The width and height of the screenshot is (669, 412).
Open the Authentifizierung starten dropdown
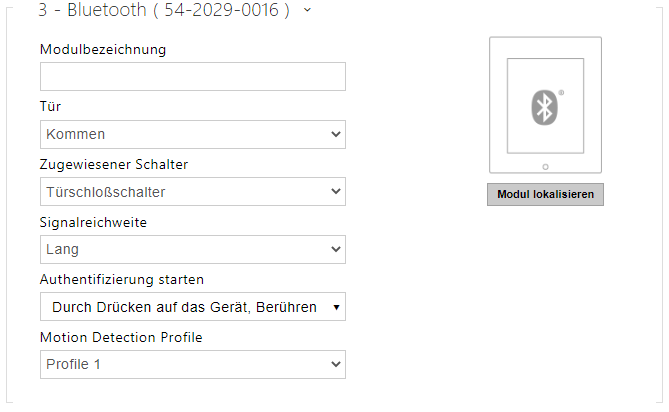tap(193, 307)
